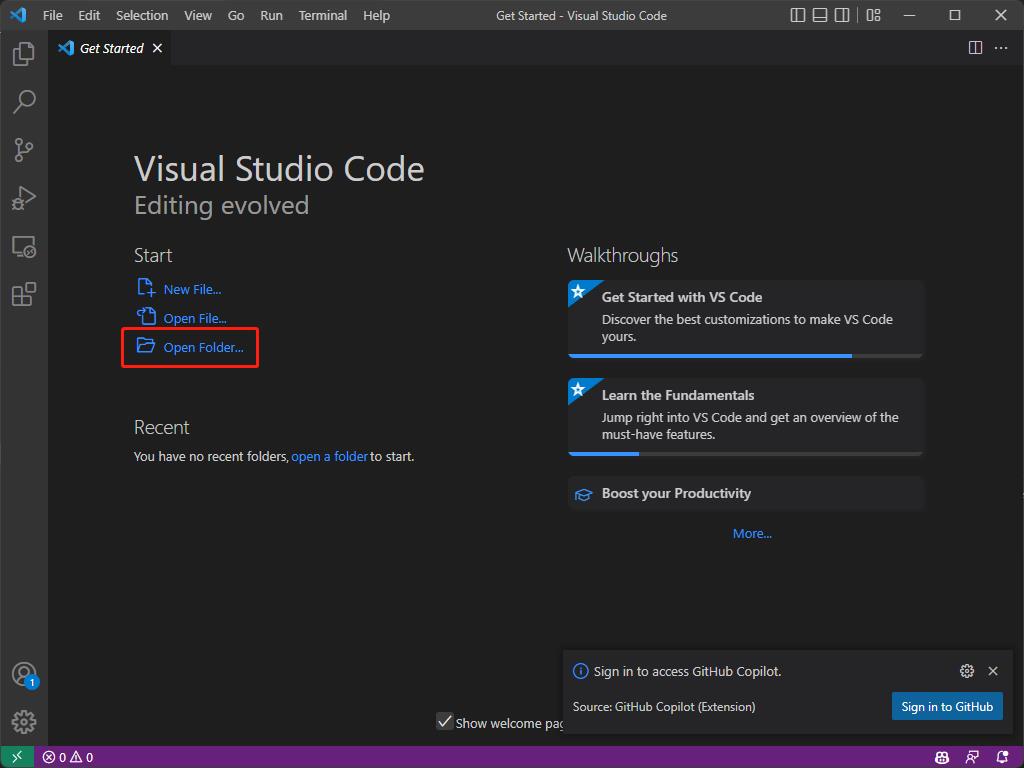
Task: Open Get Started with VS Code walkthrough
Action: (x=745, y=317)
